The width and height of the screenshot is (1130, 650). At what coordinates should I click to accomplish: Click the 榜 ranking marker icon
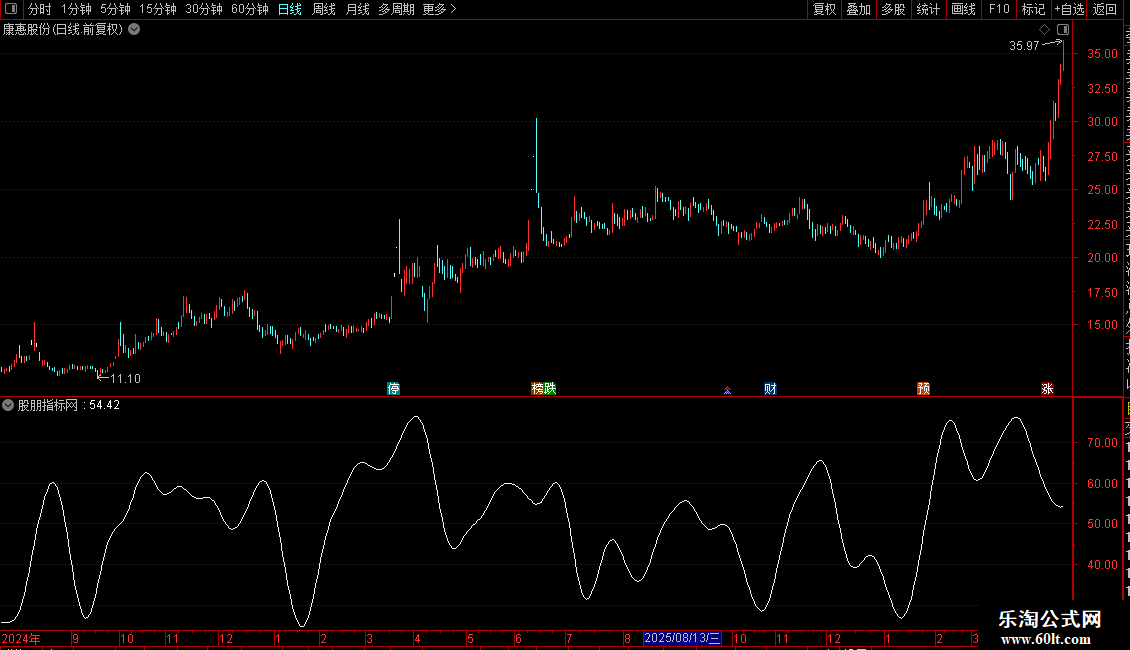[x=538, y=388]
